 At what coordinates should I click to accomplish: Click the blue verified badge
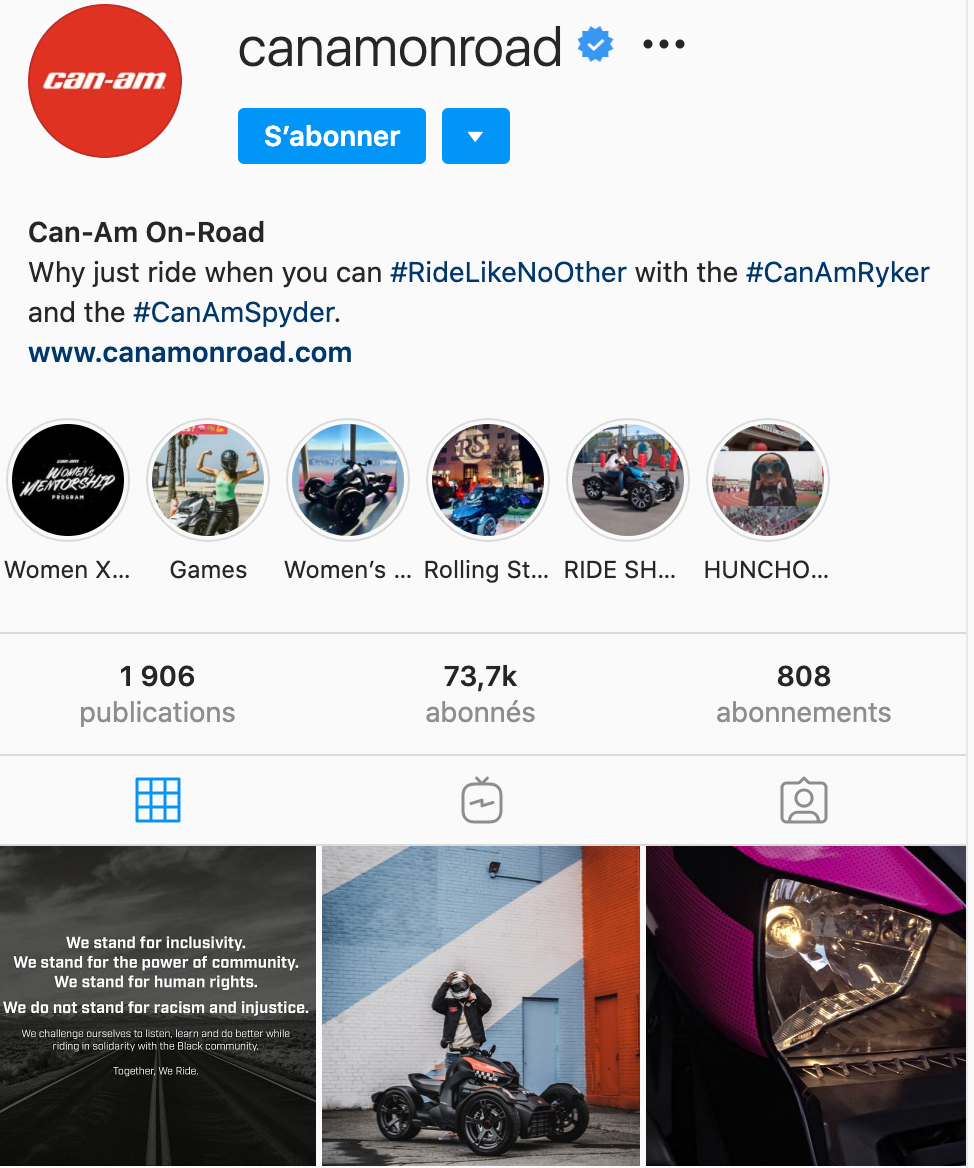[x=596, y=45]
